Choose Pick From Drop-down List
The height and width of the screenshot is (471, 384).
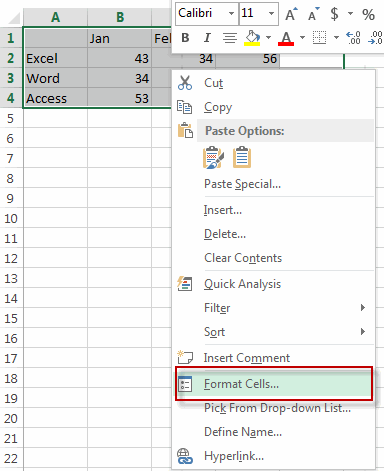pos(273,408)
